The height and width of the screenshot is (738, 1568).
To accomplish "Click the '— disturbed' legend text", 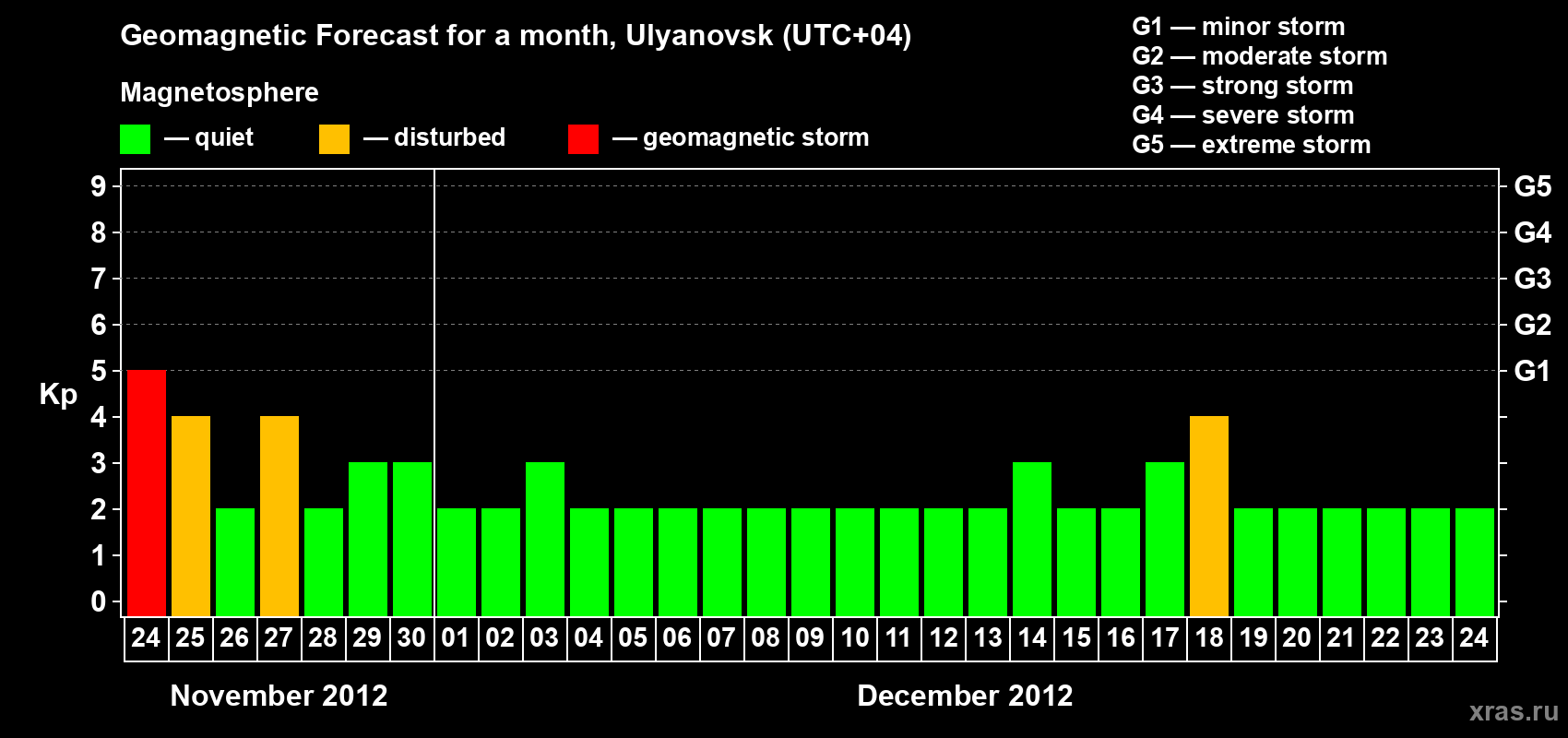I will (x=434, y=137).
